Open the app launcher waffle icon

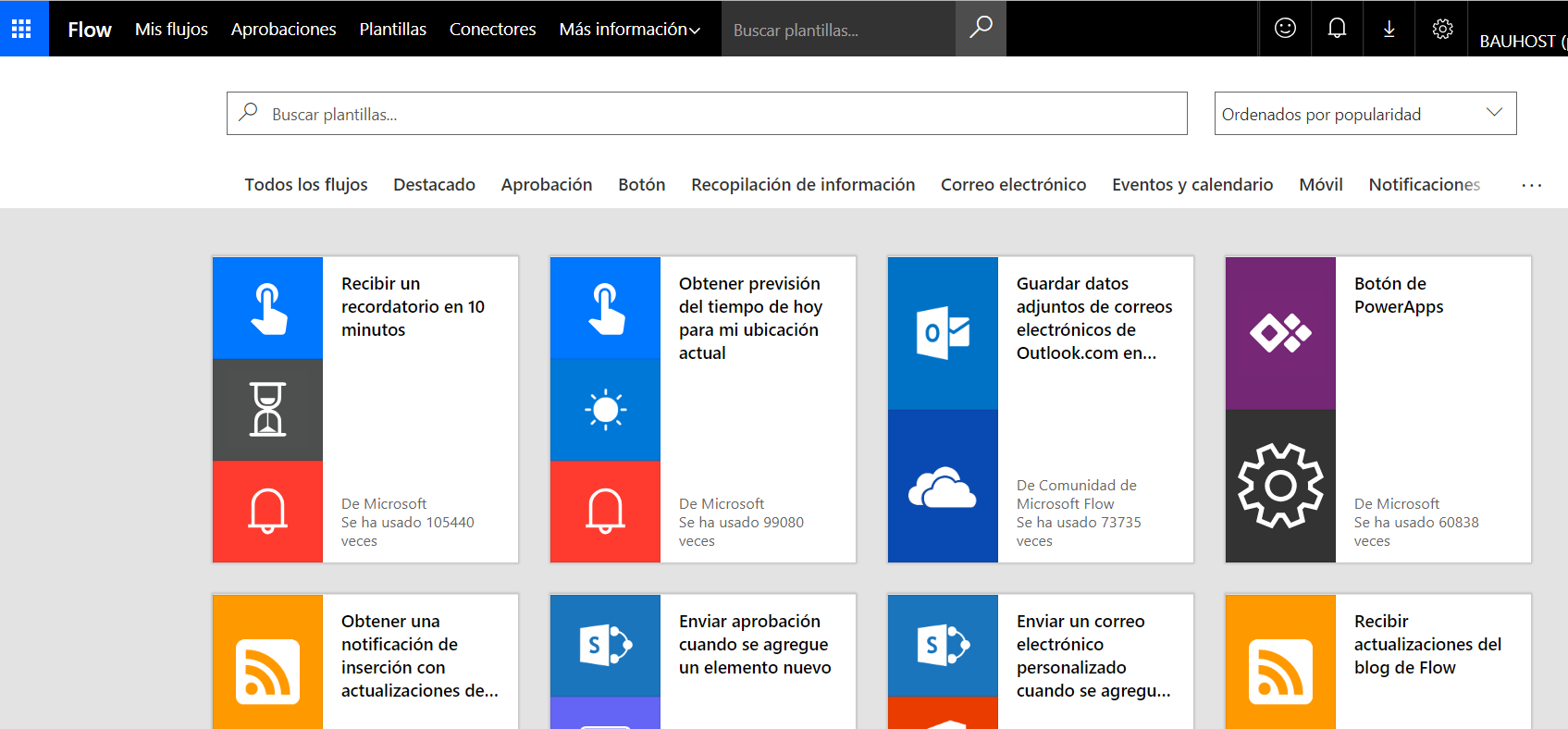(x=21, y=29)
